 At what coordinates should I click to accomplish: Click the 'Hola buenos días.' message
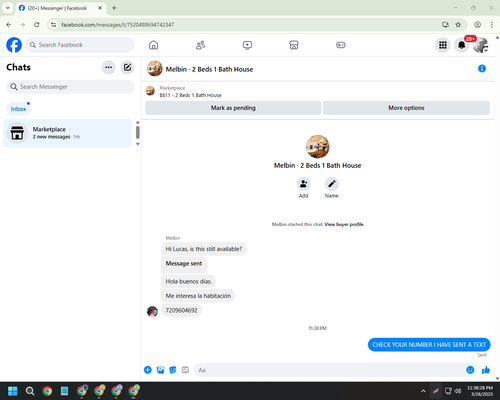click(x=189, y=281)
